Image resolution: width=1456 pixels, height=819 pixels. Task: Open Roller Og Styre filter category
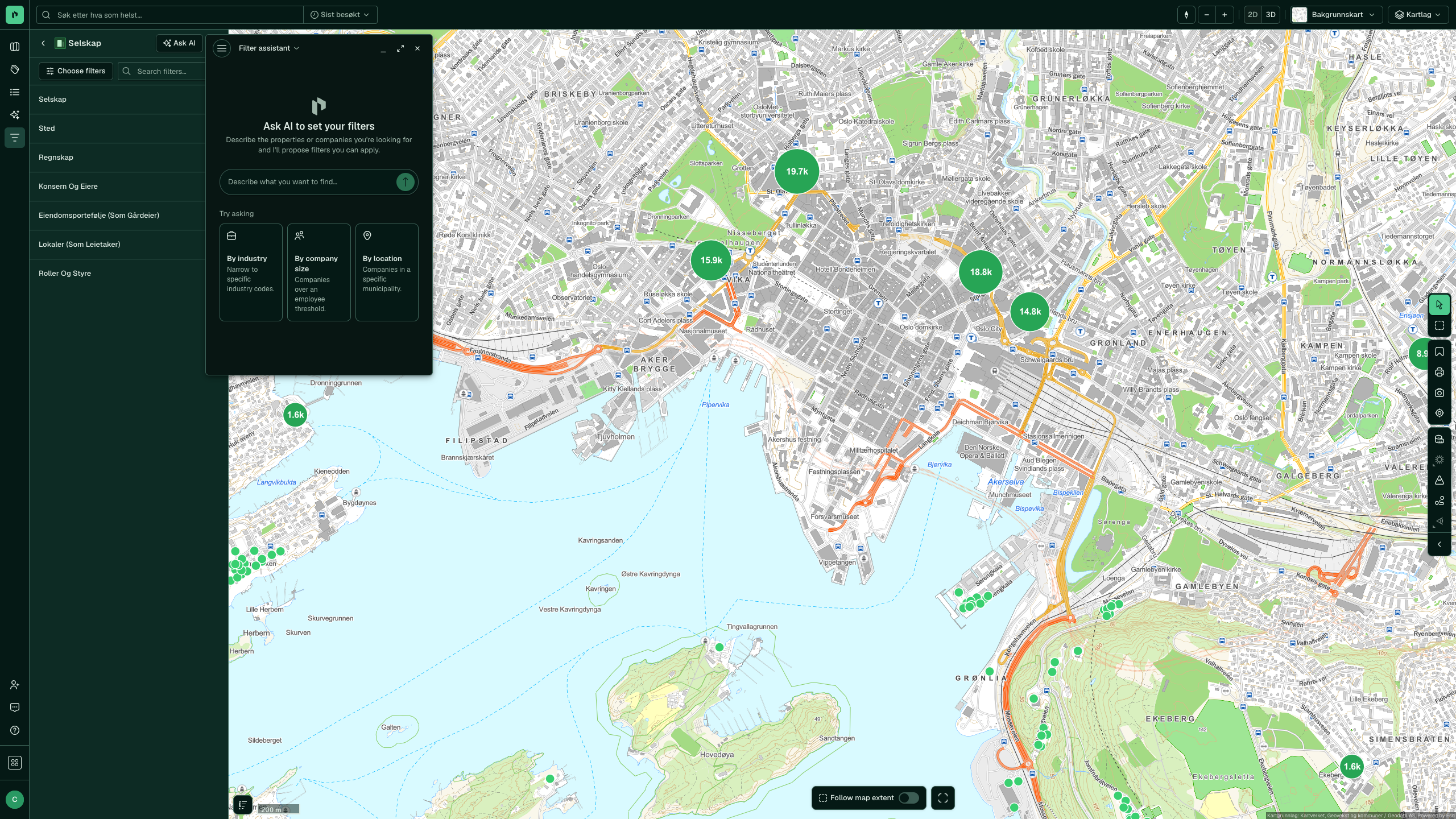tap(117, 274)
